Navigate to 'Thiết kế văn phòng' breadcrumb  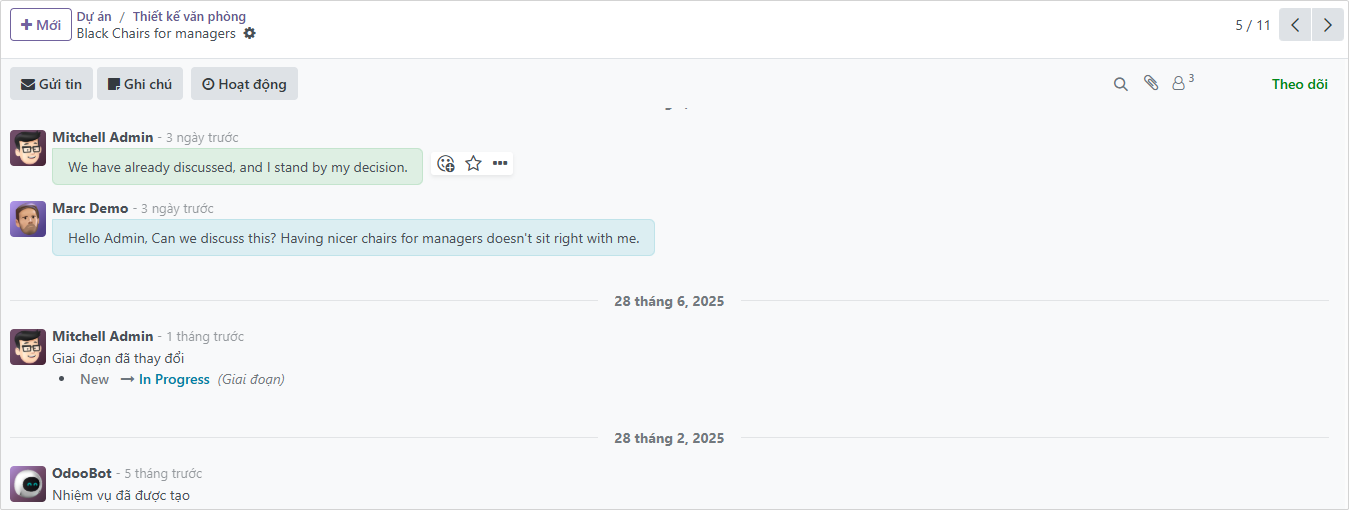(189, 16)
